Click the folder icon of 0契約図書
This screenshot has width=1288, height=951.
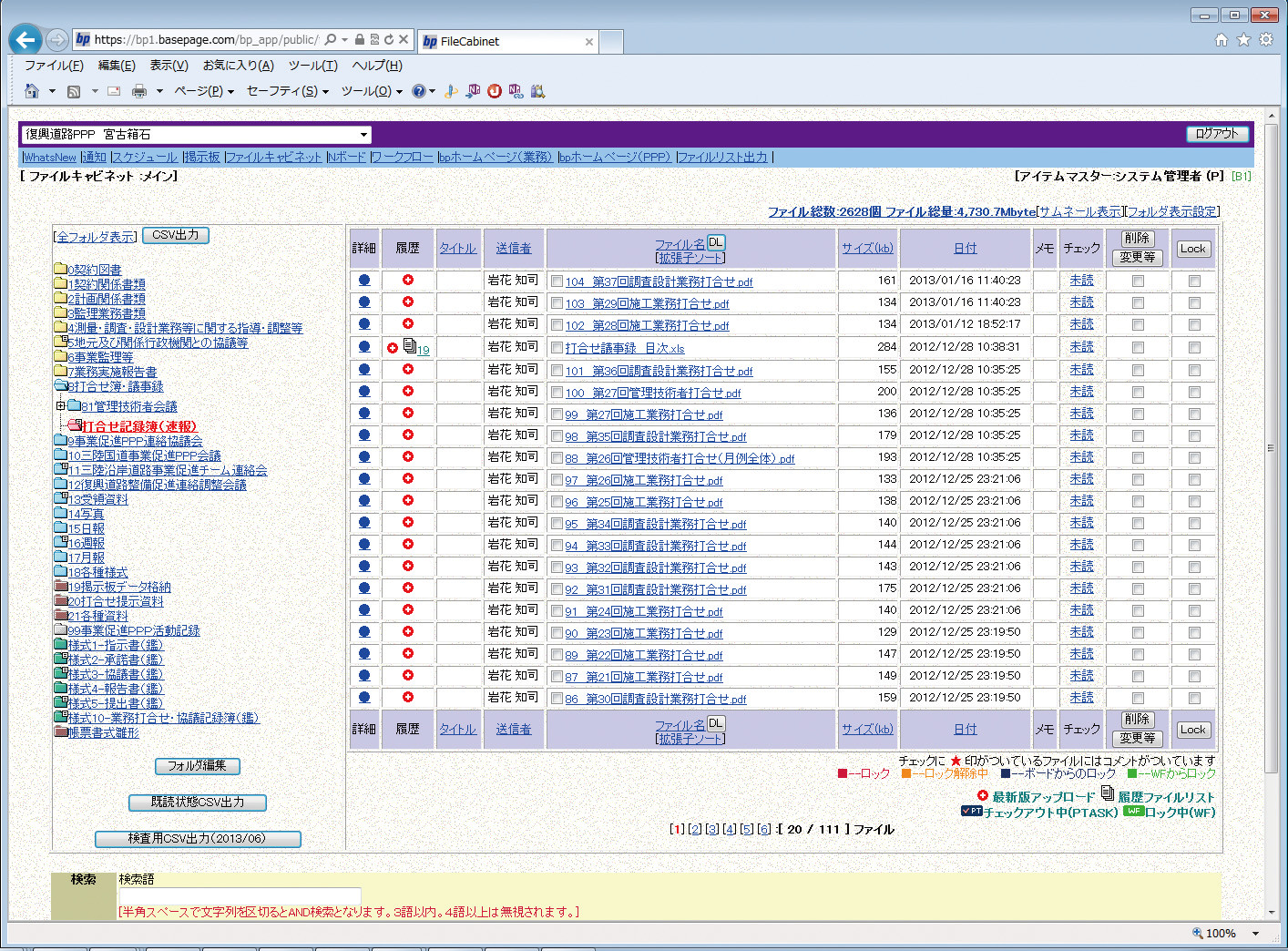(60, 269)
